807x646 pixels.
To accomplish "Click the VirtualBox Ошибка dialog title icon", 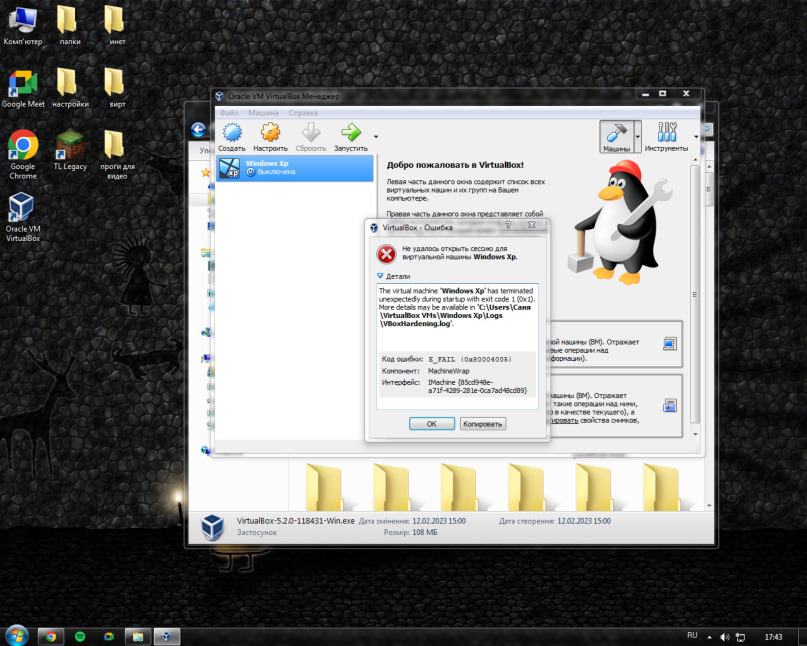I will [374, 228].
